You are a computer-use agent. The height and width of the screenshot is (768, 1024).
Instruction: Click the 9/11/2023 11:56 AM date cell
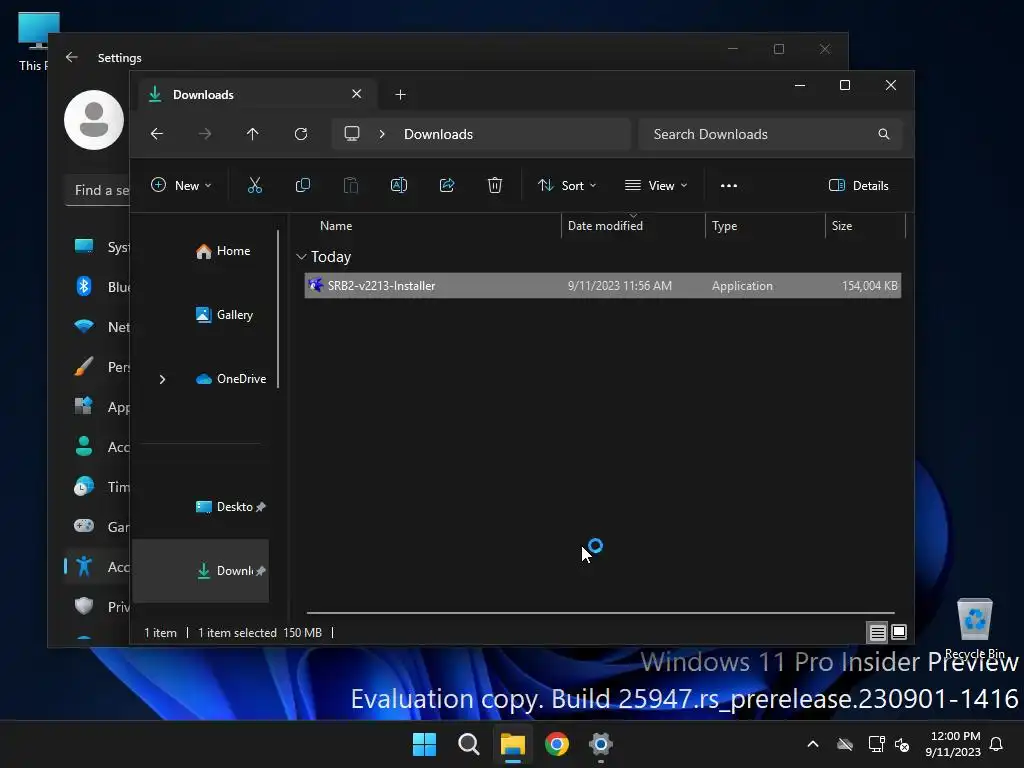620,285
